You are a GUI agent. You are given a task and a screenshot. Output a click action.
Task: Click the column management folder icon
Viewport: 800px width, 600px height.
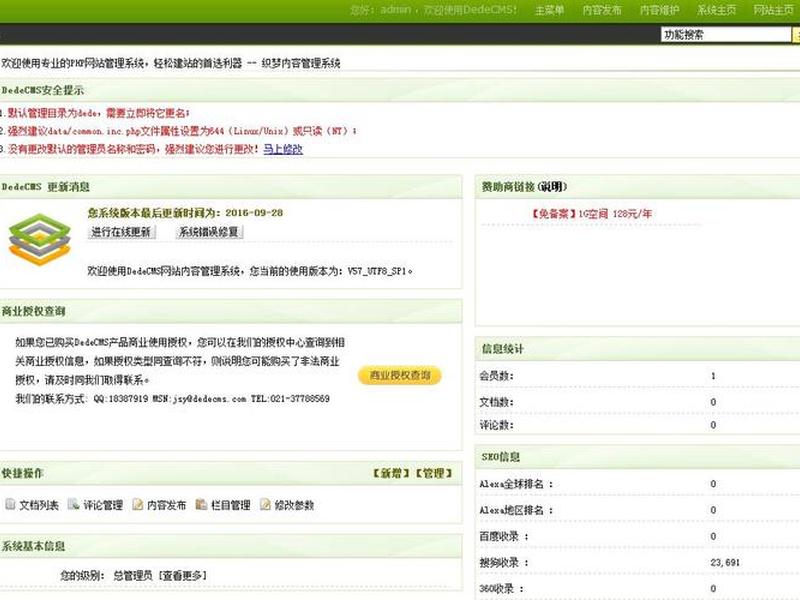tap(201, 505)
